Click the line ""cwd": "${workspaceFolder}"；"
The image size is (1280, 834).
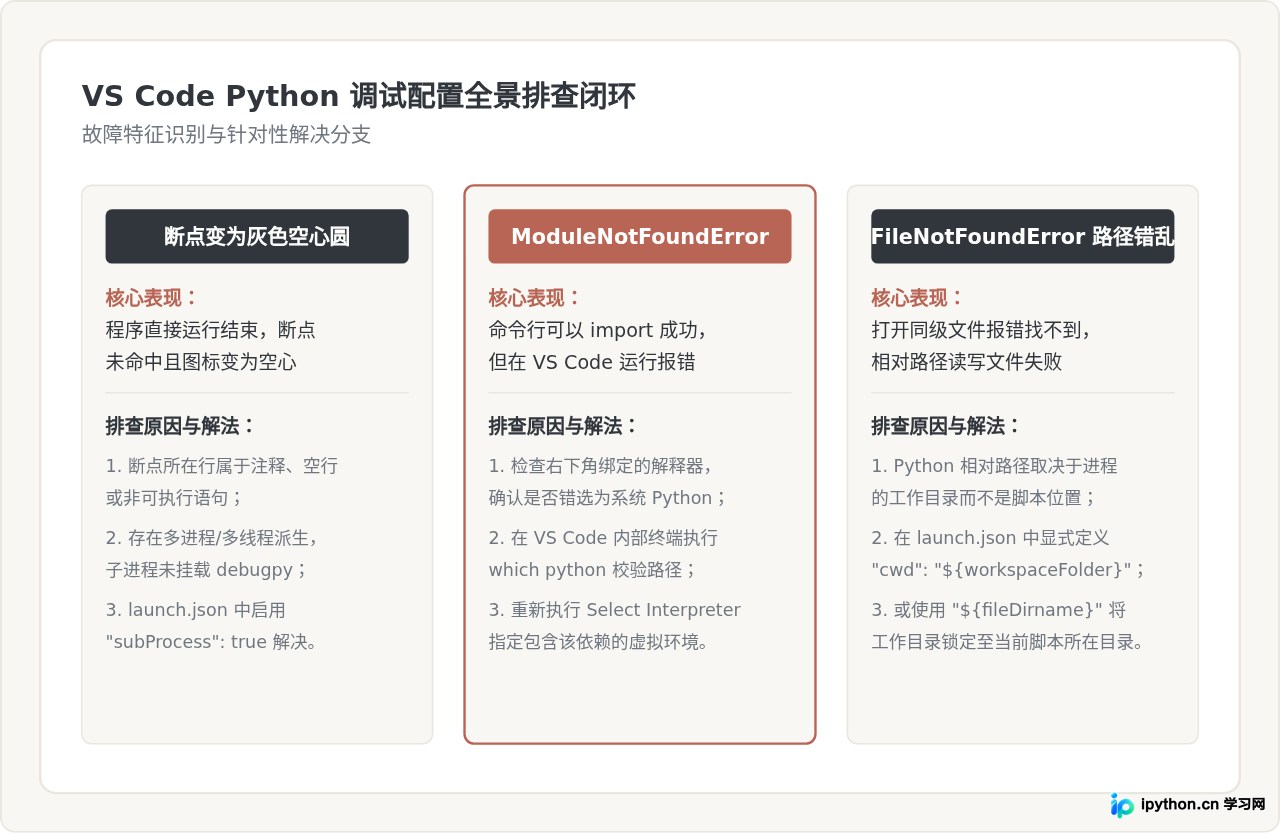tap(1008, 570)
